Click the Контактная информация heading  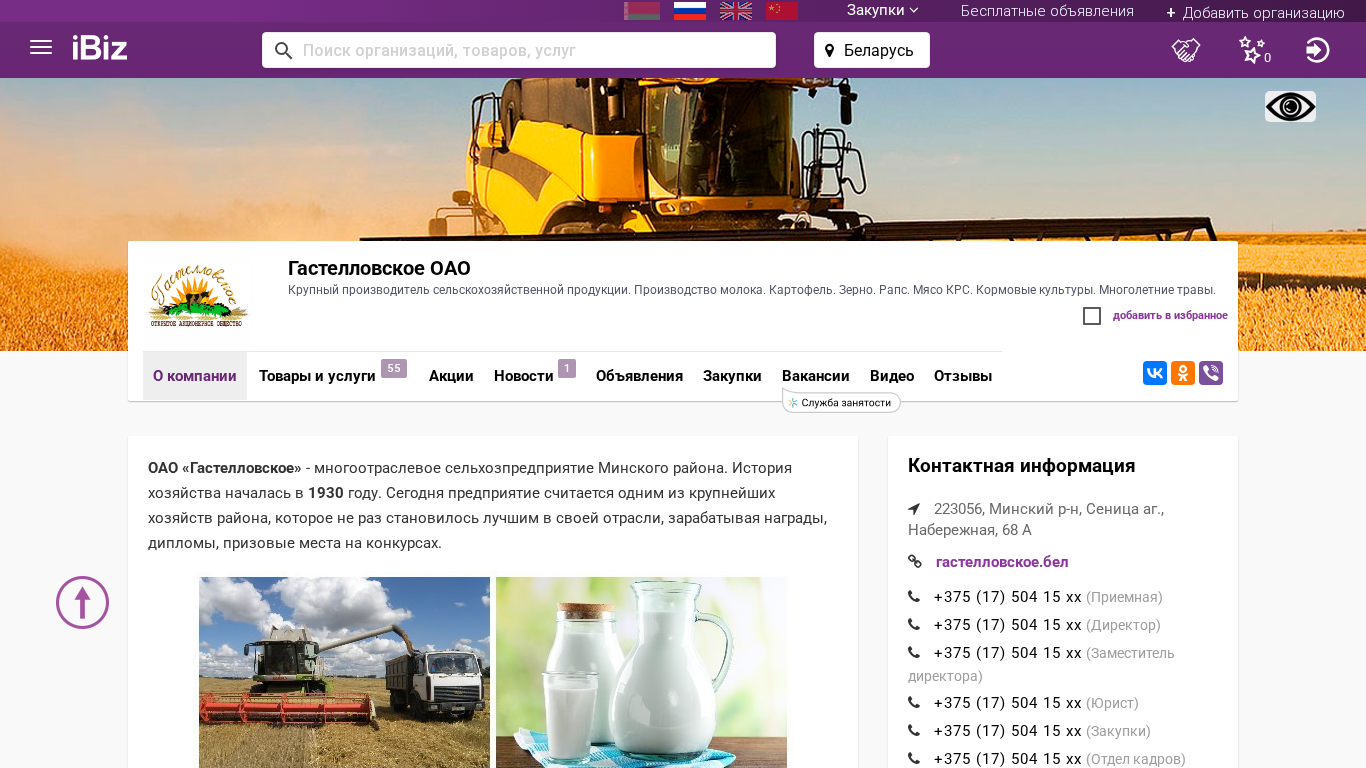tap(1021, 466)
